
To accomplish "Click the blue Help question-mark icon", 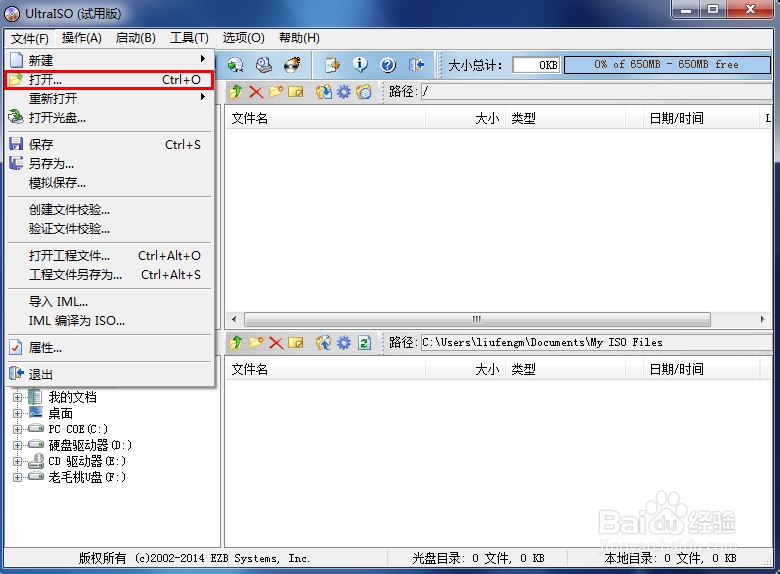I will [x=388, y=65].
